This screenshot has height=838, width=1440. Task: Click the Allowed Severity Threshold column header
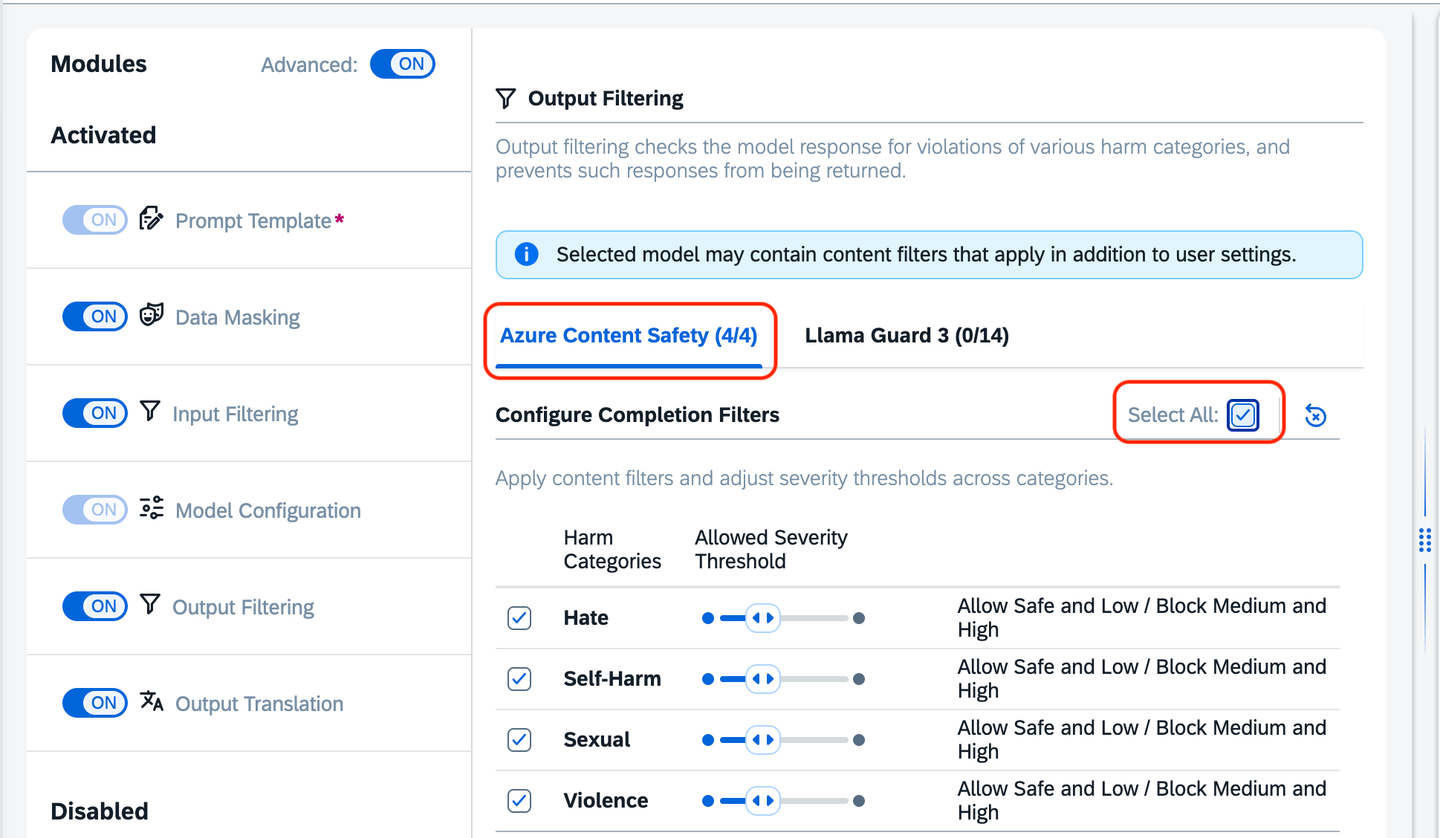pyautogui.click(x=771, y=549)
